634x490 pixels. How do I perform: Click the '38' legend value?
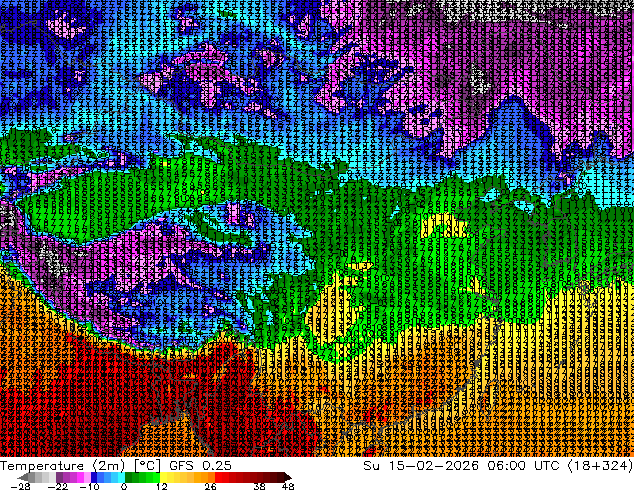[x=260, y=486]
